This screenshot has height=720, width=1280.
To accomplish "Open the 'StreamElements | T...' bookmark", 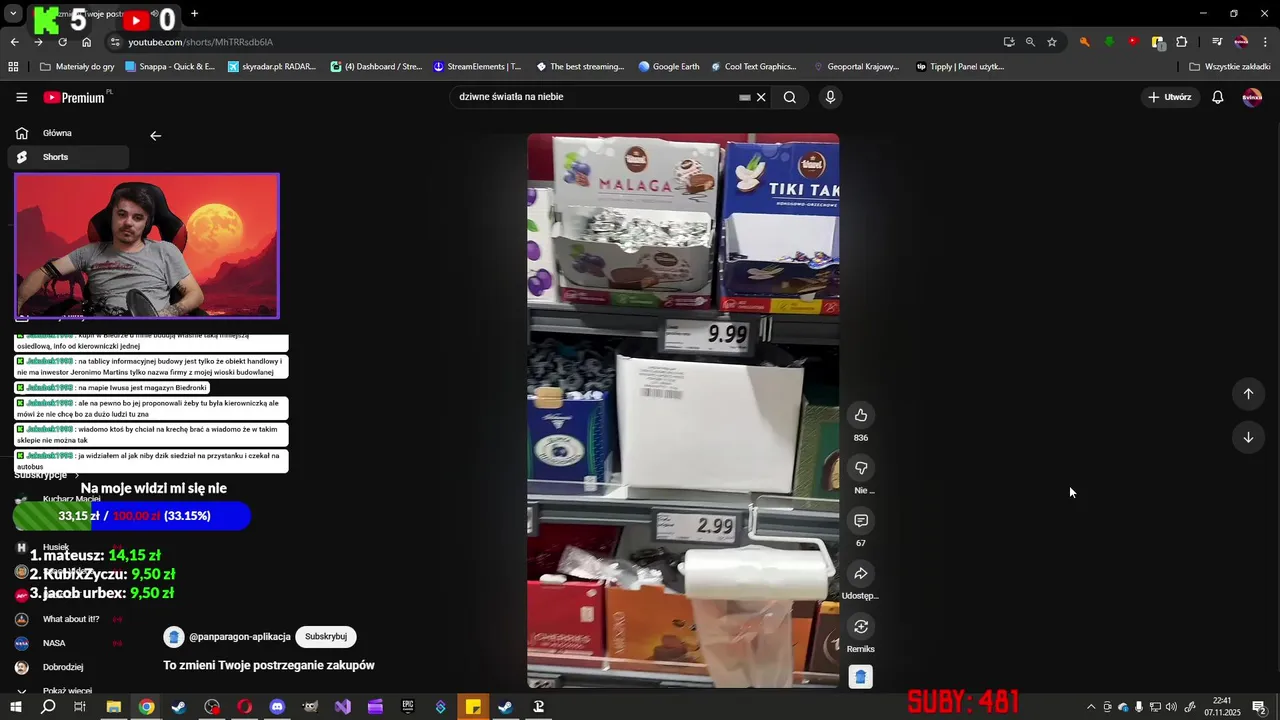I will (477, 67).
